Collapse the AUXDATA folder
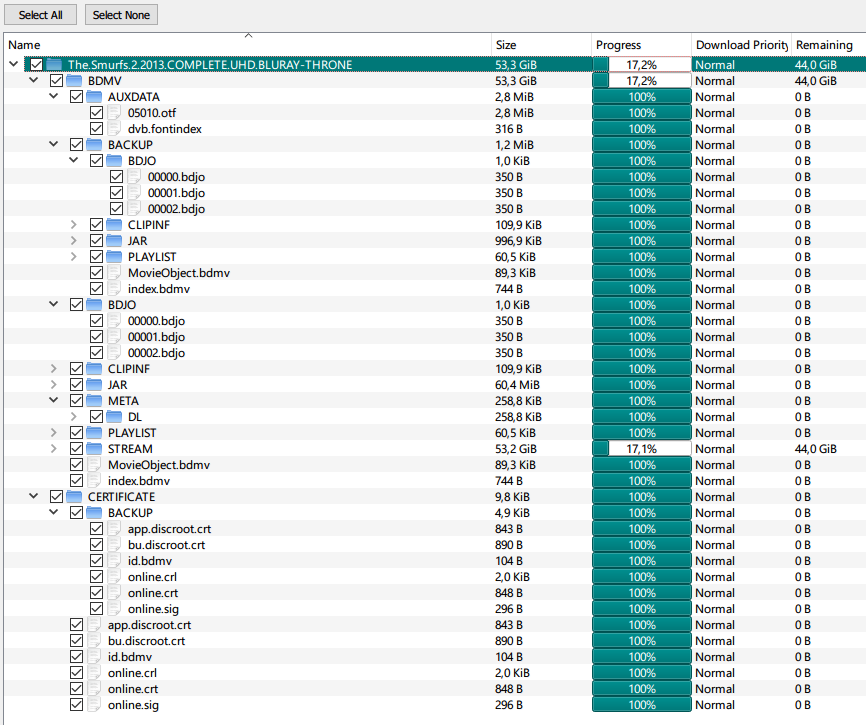Screen dimensions: 866x725 [54, 96]
